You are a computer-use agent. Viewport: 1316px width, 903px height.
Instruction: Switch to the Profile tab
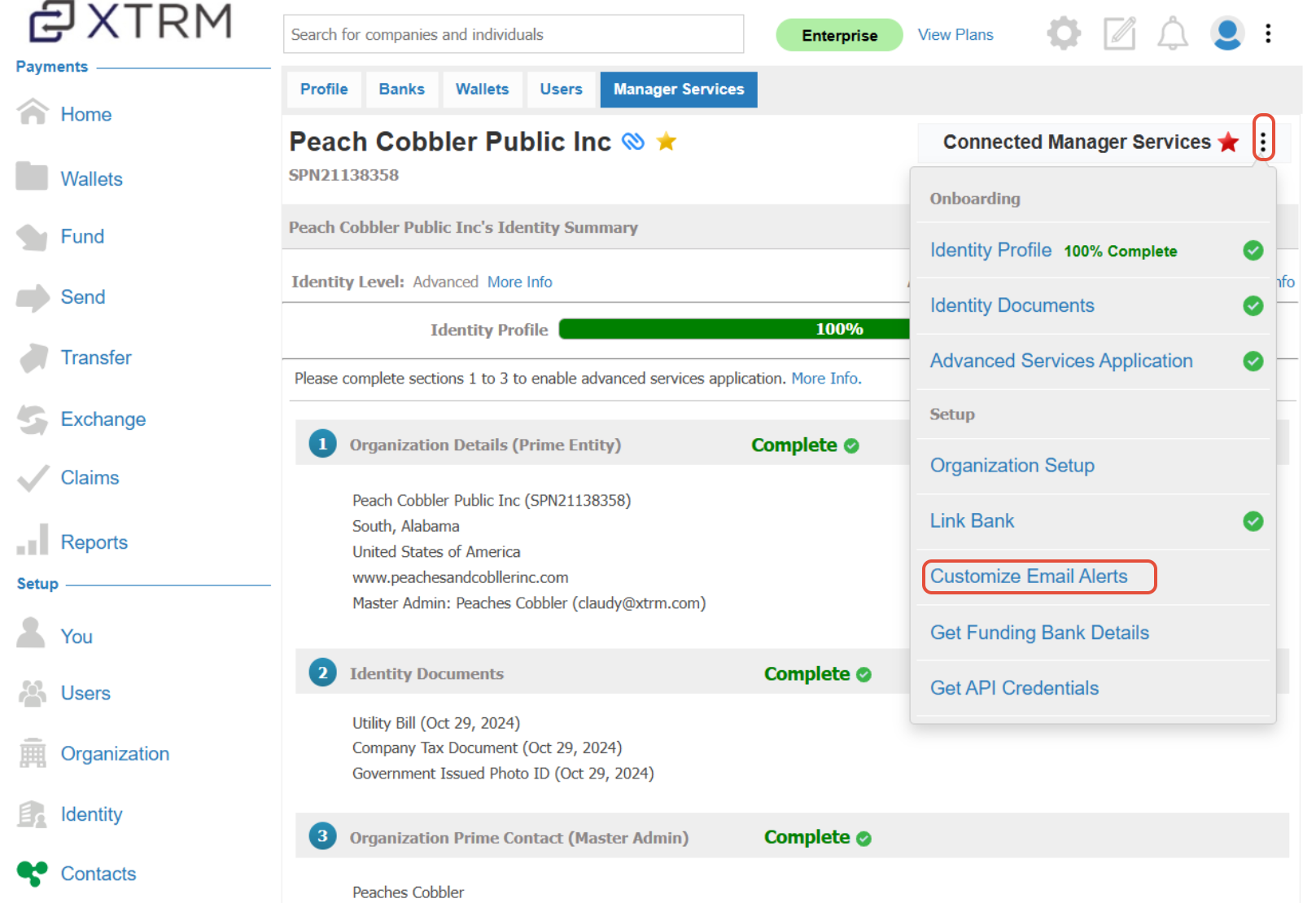(x=324, y=90)
